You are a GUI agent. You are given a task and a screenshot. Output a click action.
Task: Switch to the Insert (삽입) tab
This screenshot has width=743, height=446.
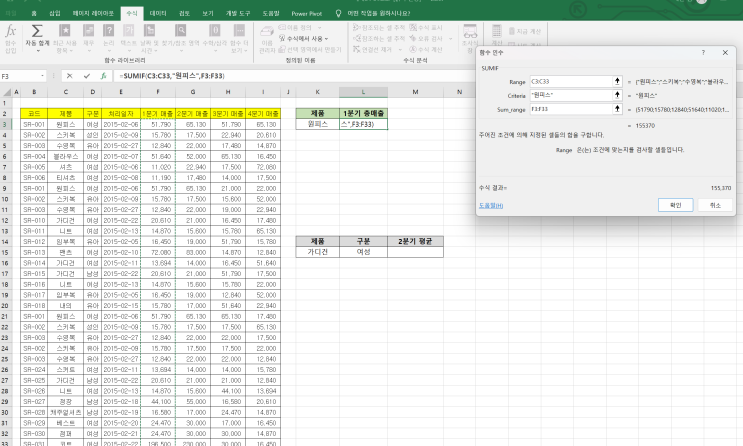[x=54, y=13]
